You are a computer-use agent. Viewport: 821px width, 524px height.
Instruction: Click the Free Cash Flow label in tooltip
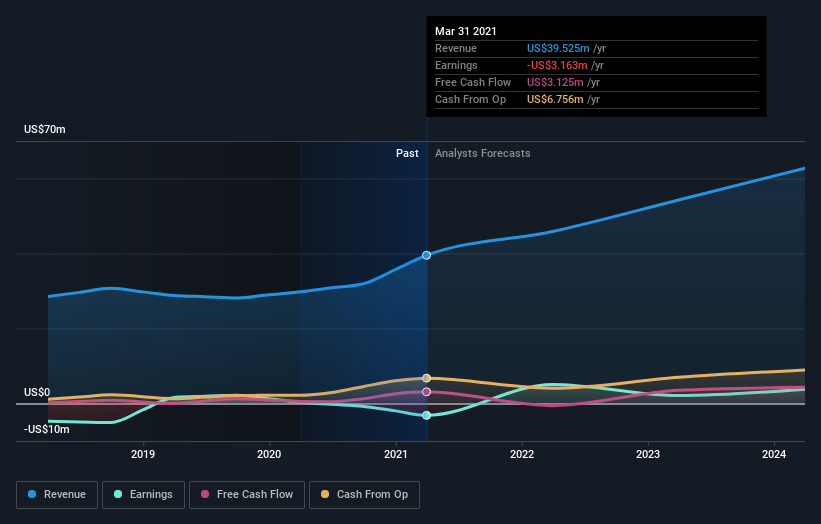(x=473, y=82)
